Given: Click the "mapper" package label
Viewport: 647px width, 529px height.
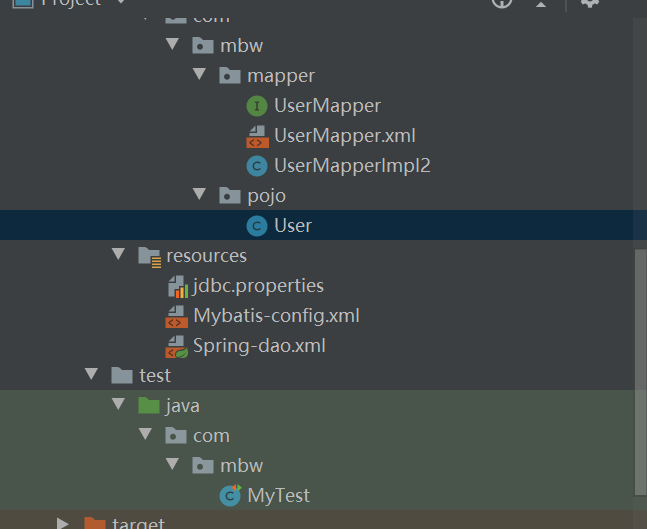Looking at the screenshot, I should [281, 76].
